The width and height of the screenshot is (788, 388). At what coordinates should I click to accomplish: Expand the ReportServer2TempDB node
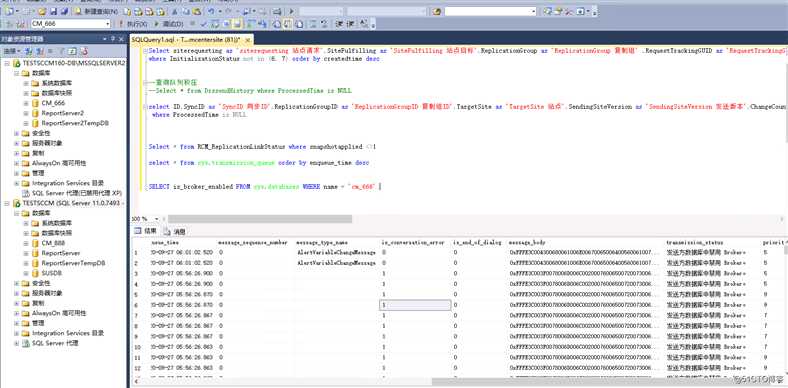click(x=26, y=123)
